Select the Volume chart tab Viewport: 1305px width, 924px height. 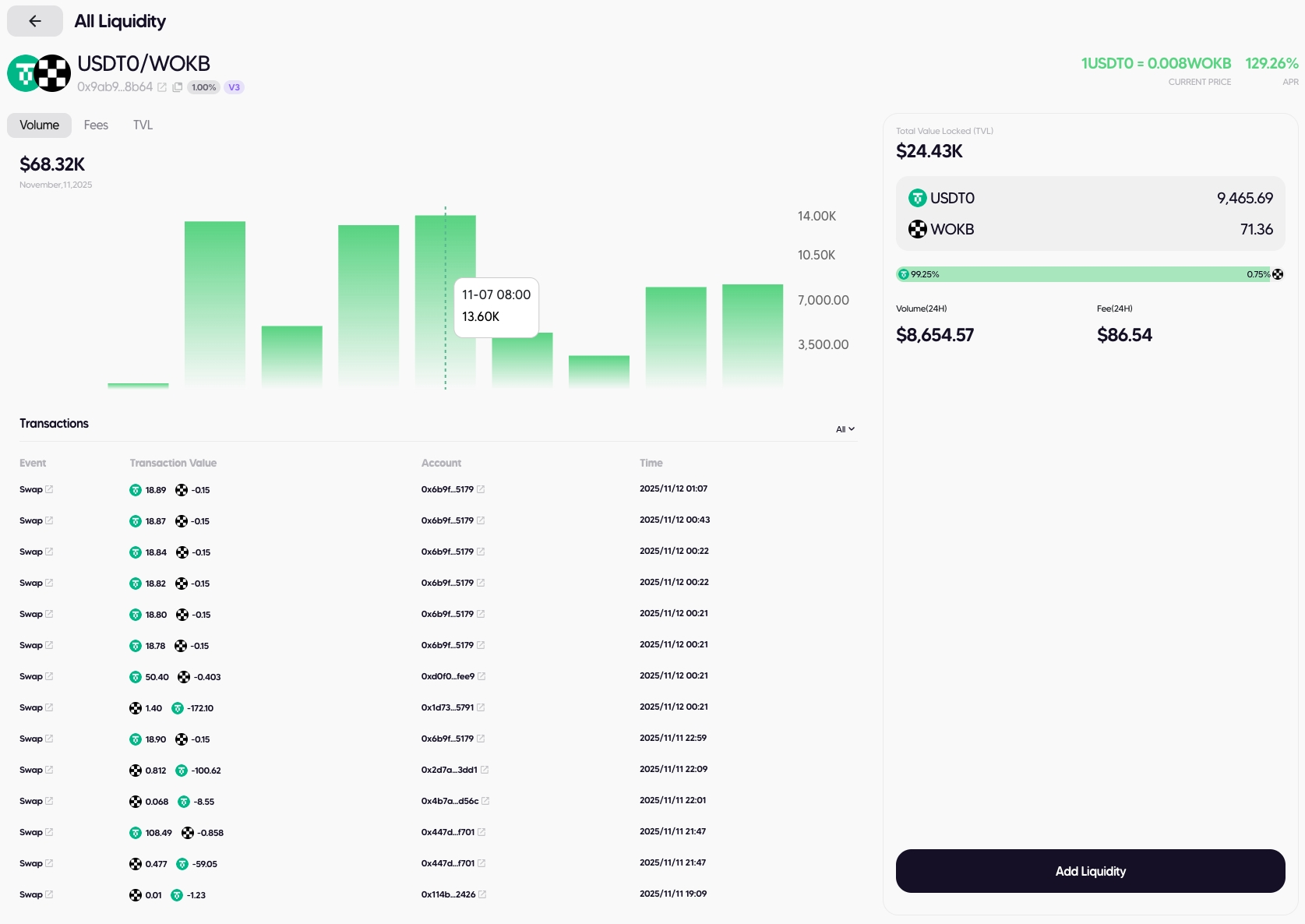(39, 125)
